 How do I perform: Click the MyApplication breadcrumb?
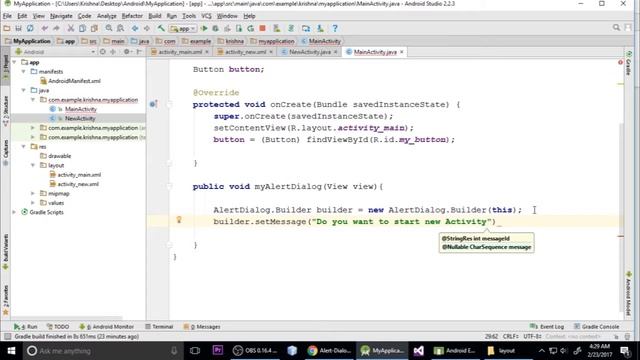point(28,41)
